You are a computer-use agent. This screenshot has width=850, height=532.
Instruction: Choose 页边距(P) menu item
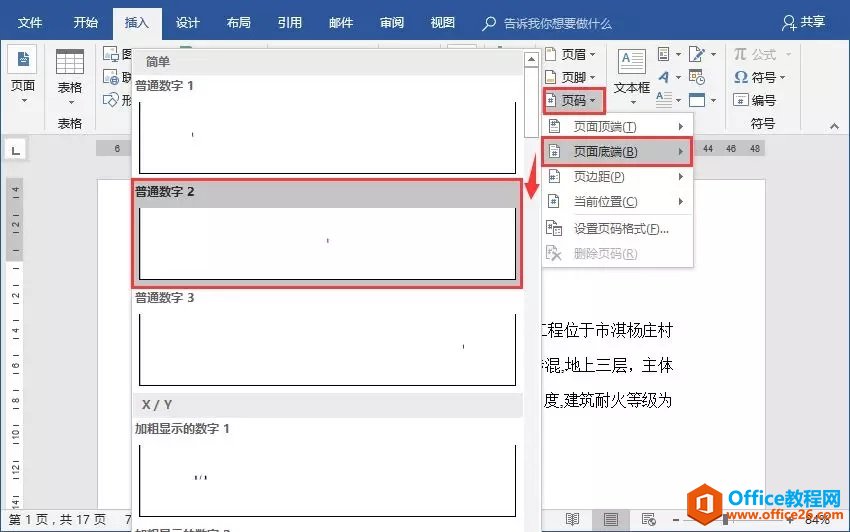(x=617, y=176)
